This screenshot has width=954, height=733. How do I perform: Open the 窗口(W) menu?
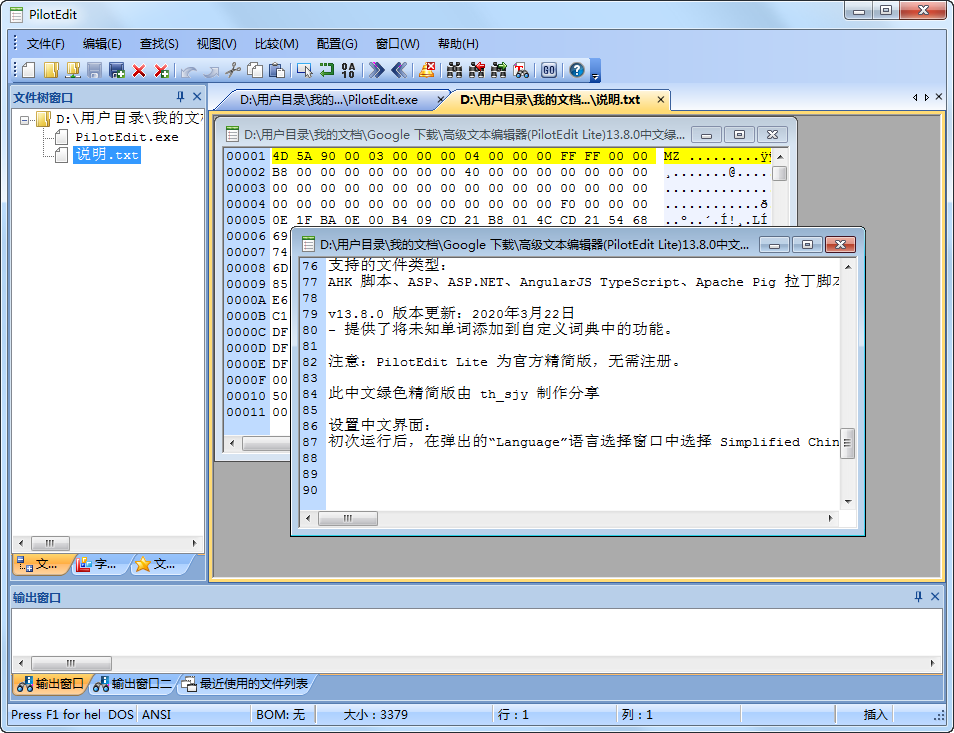pyautogui.click(x=398, y=44)
